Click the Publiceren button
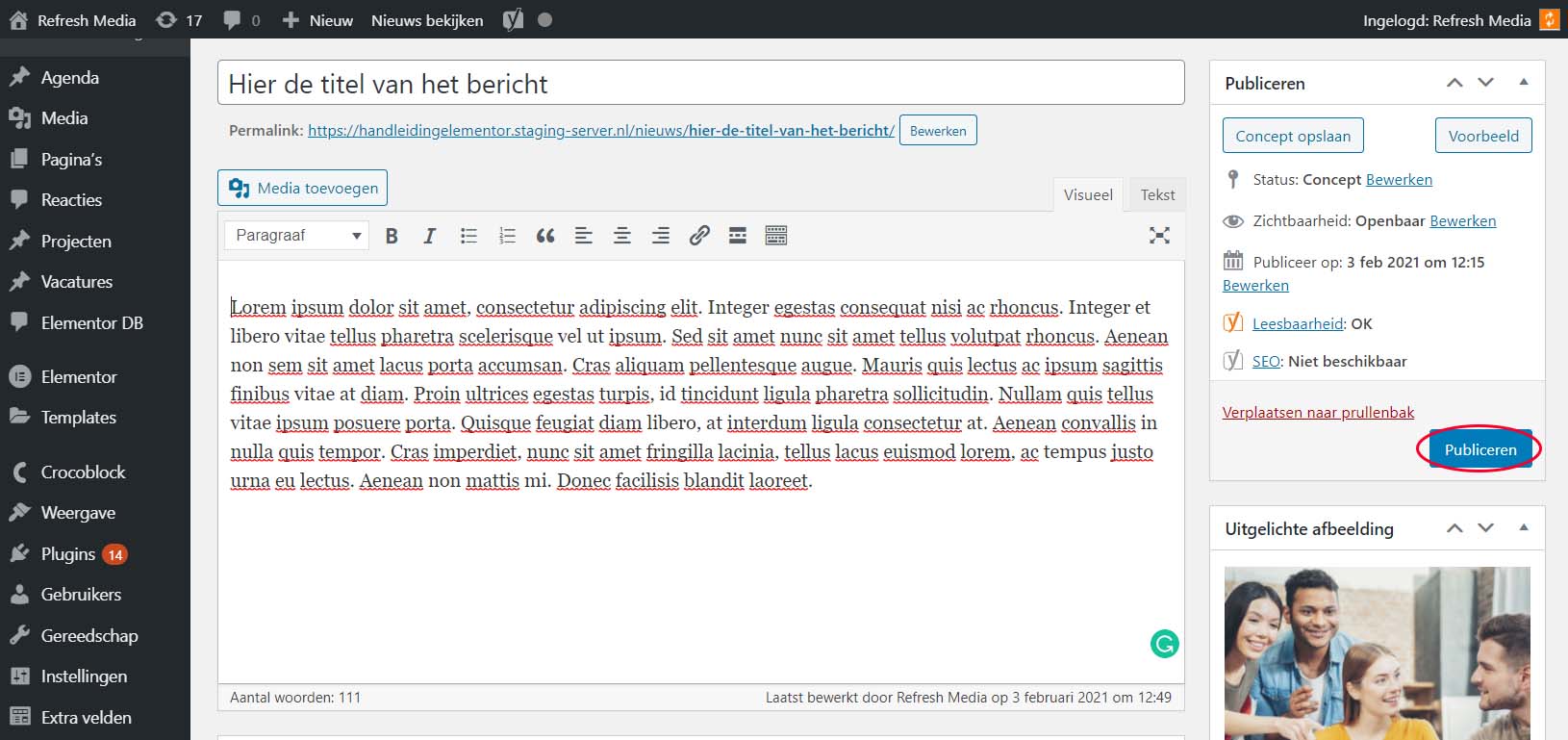The image size is (1568, 740). pos(1479,449)
